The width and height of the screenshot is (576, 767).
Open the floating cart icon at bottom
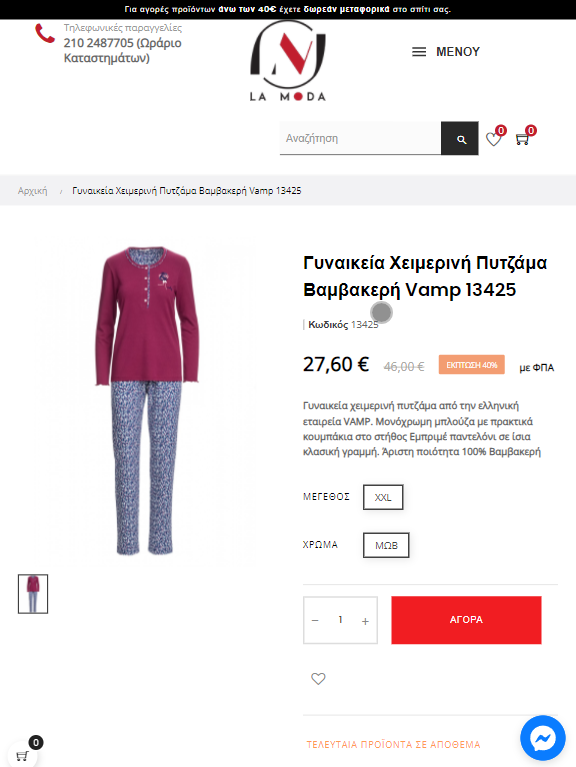coord(22,756)
